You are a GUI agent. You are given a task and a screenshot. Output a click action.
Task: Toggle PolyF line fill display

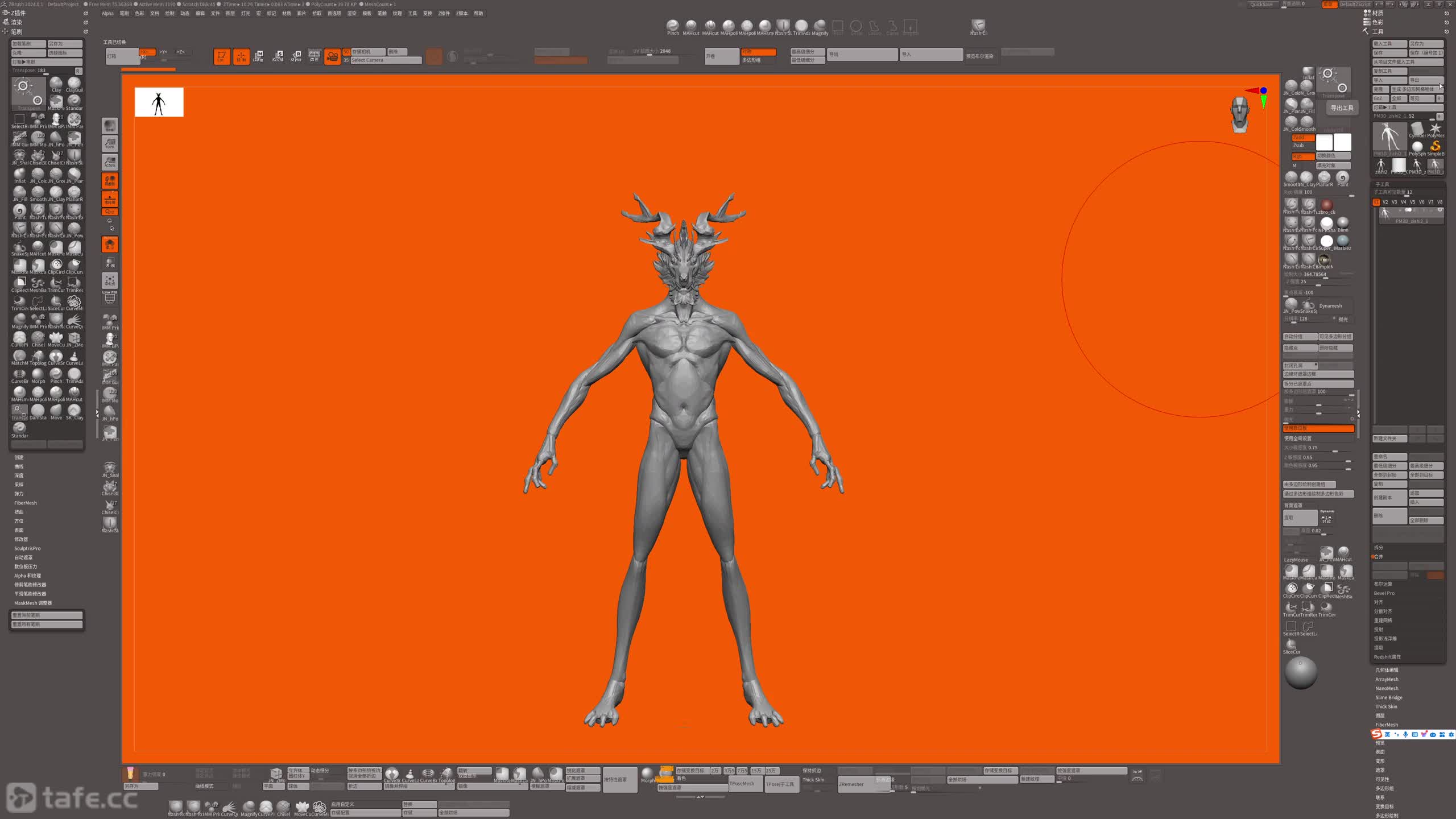[x=110, y=297]
